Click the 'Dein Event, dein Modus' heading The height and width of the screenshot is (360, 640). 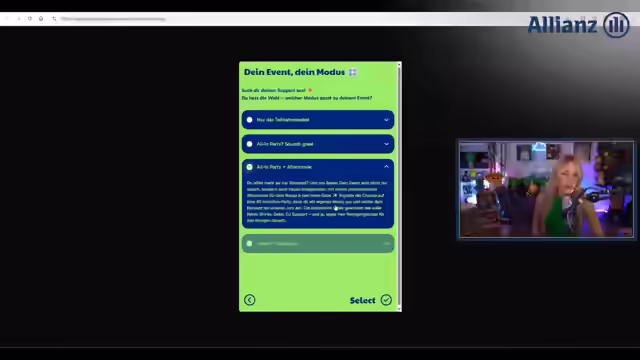tap(294, 72)
